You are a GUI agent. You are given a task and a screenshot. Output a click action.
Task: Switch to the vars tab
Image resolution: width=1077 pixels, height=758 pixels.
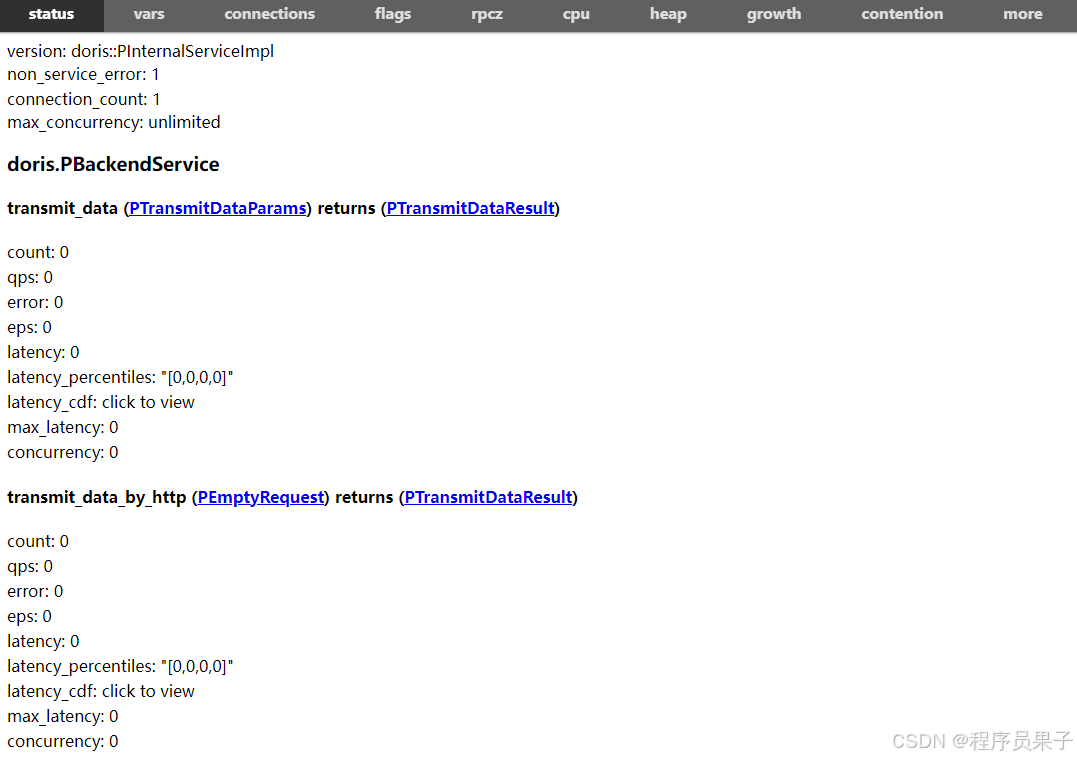point(149,14)
